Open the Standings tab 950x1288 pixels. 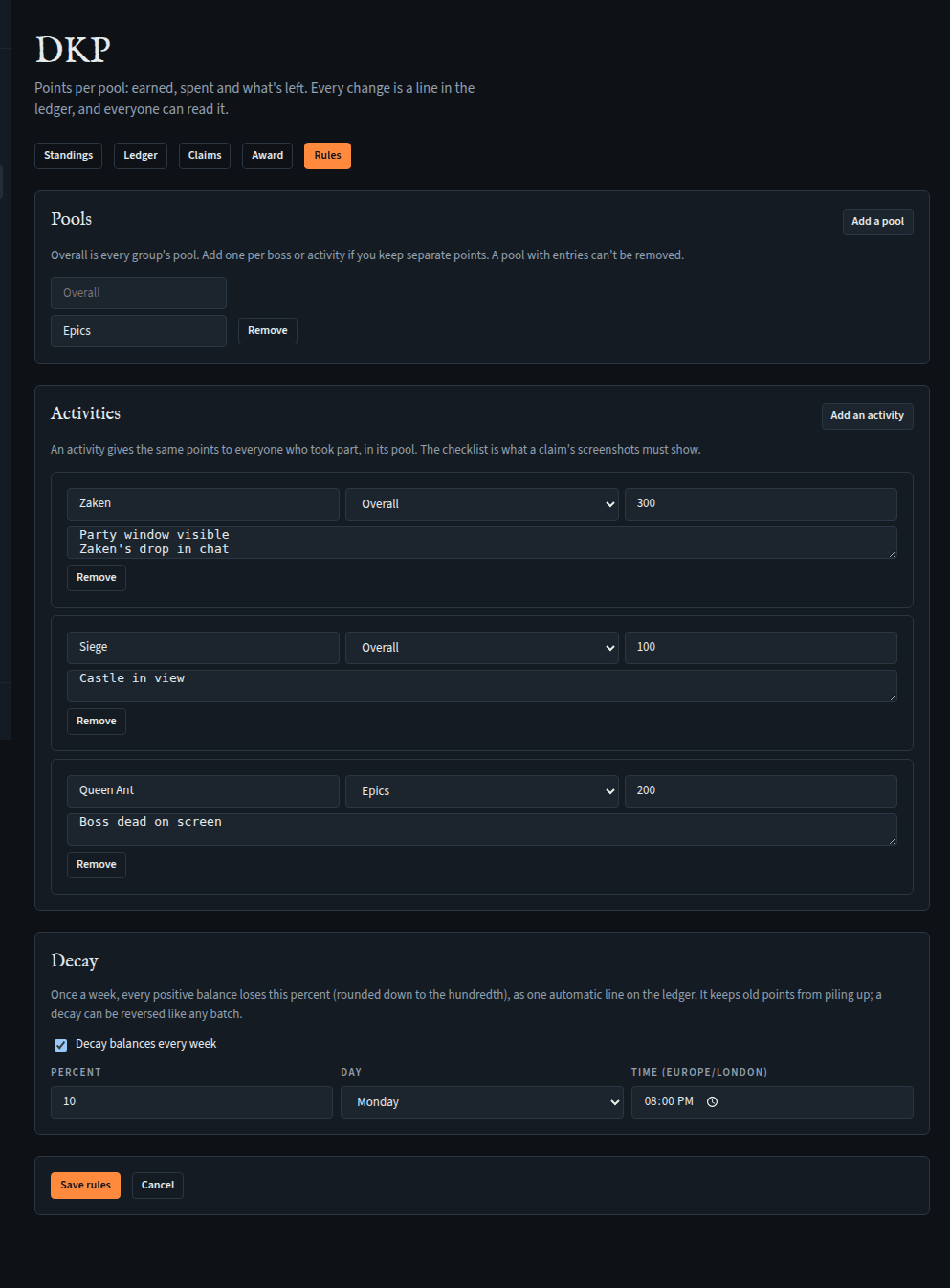(x=68, y=156)
